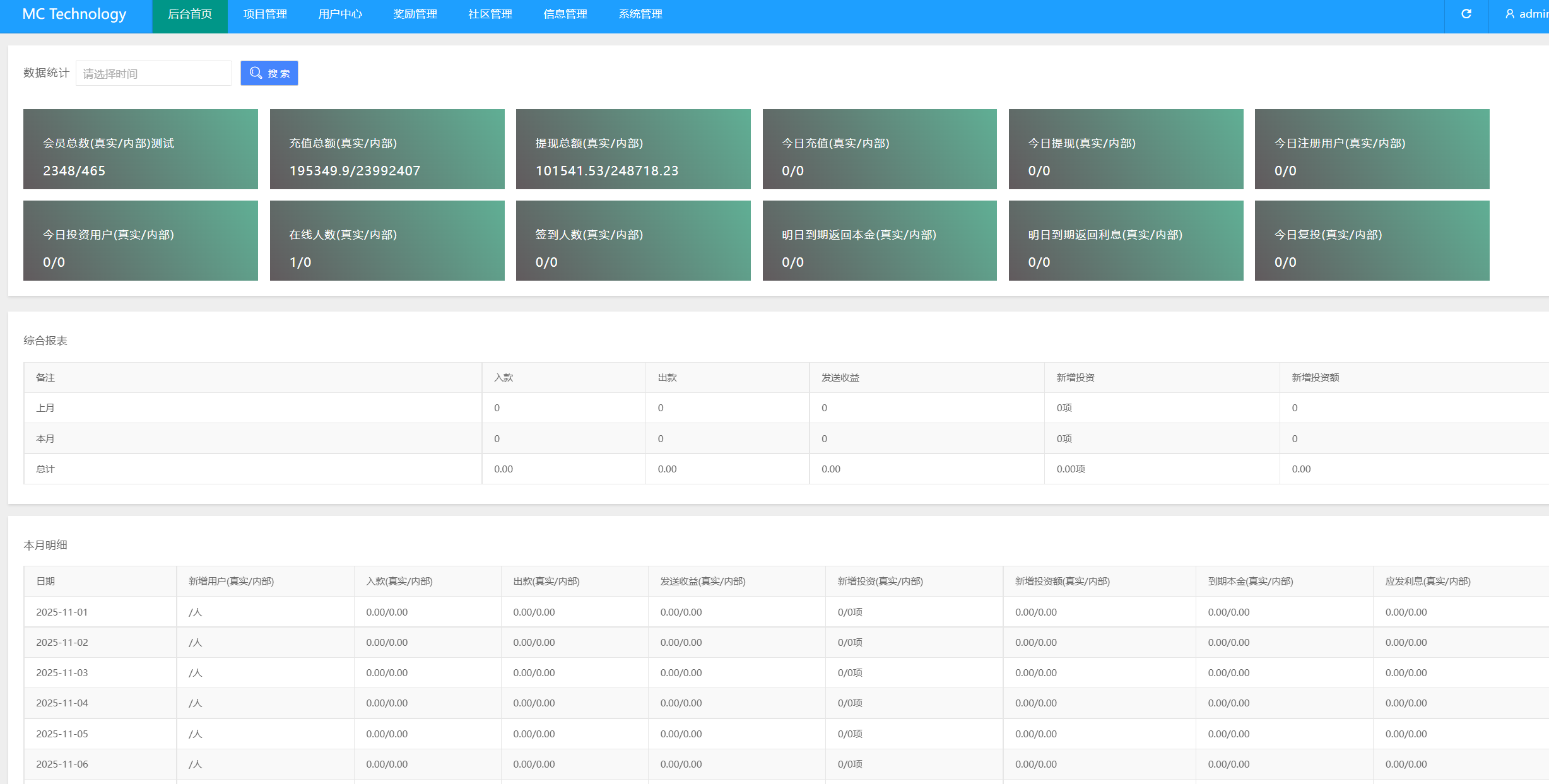The image size is (1549, 784).
Task: Open the 信息管理 menu
Action: click(565, 15)
